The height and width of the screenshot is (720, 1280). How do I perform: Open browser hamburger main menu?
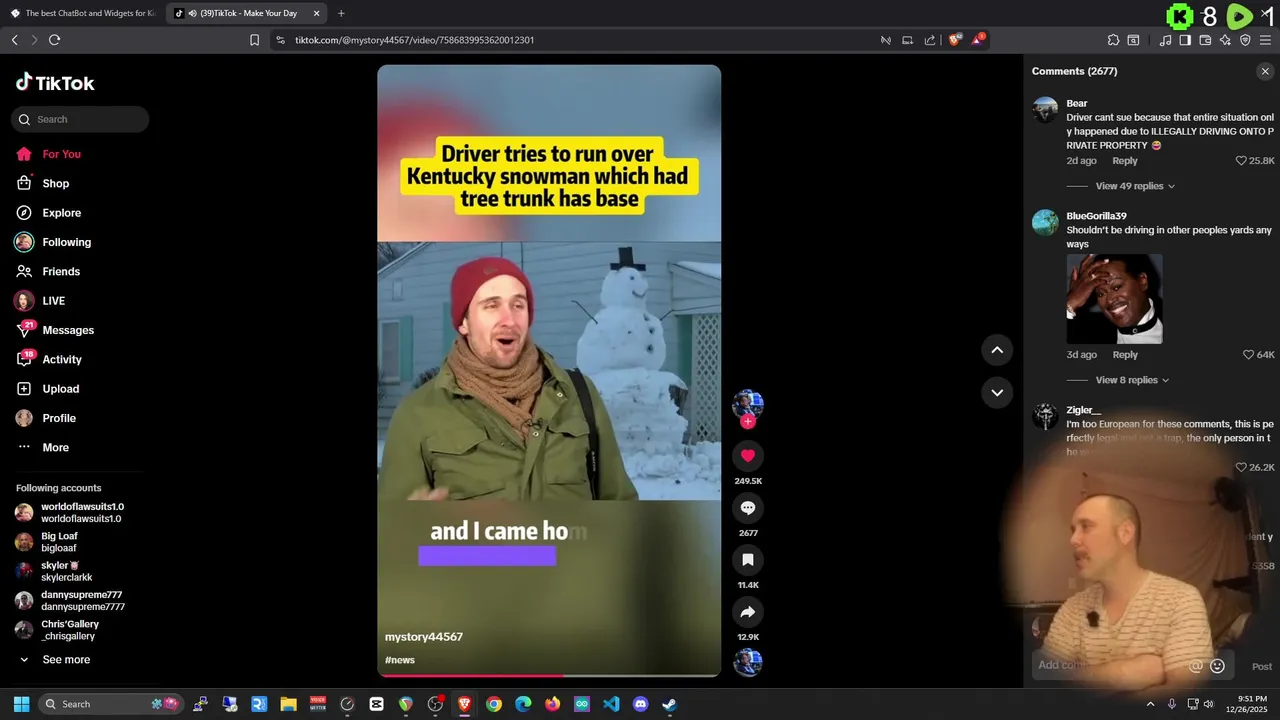click(x=1265, y=40)
